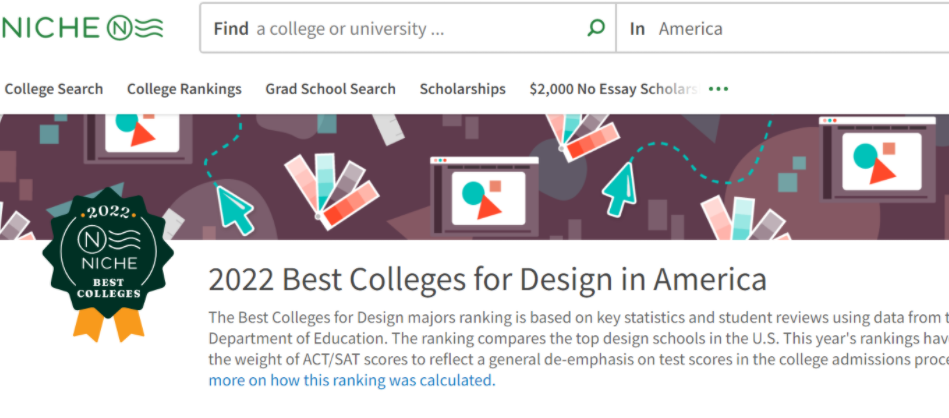Open Grad School Search
The width and height of the screenshot is (949, 418).
tap(330, 89)
